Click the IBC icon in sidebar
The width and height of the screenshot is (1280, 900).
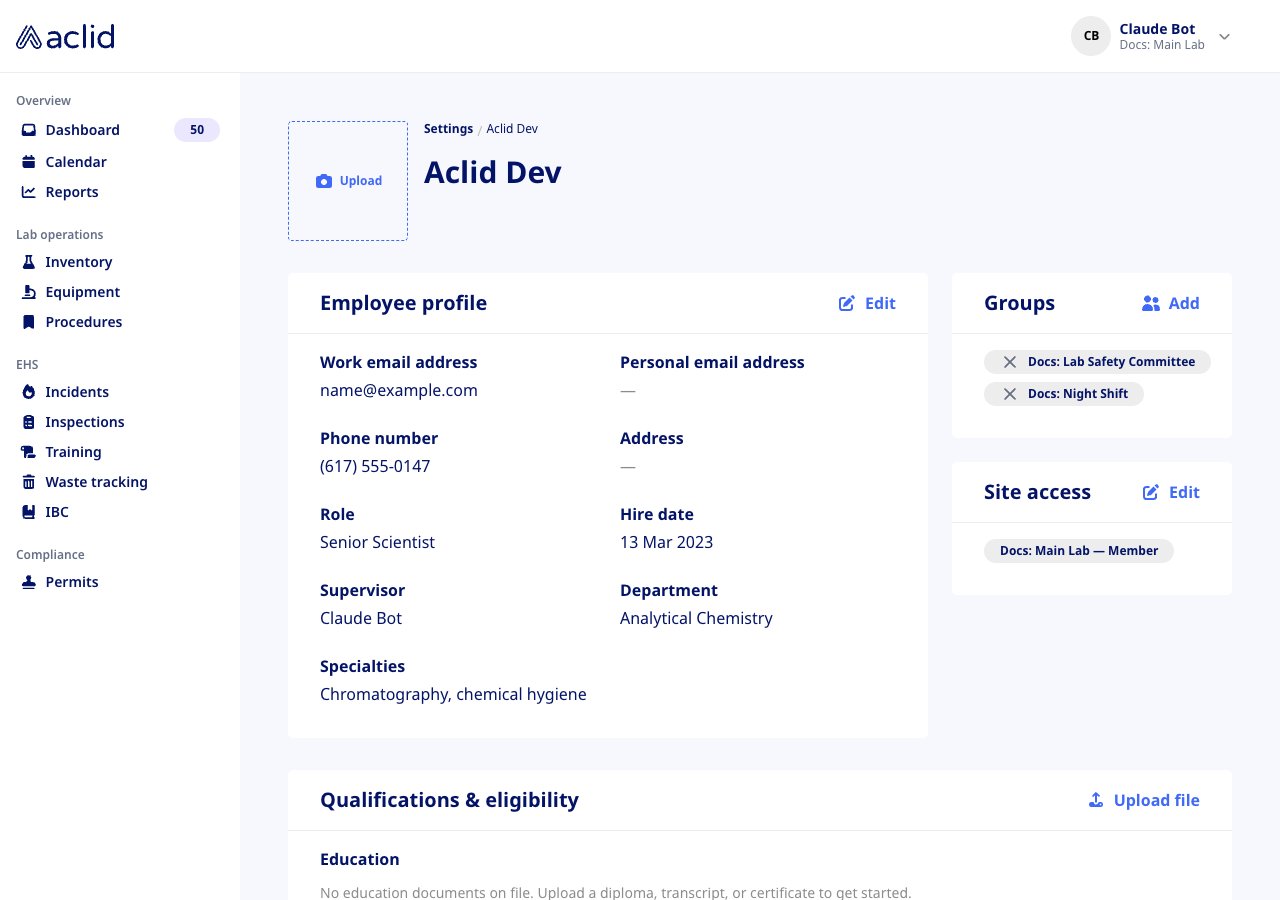point(29,512)
